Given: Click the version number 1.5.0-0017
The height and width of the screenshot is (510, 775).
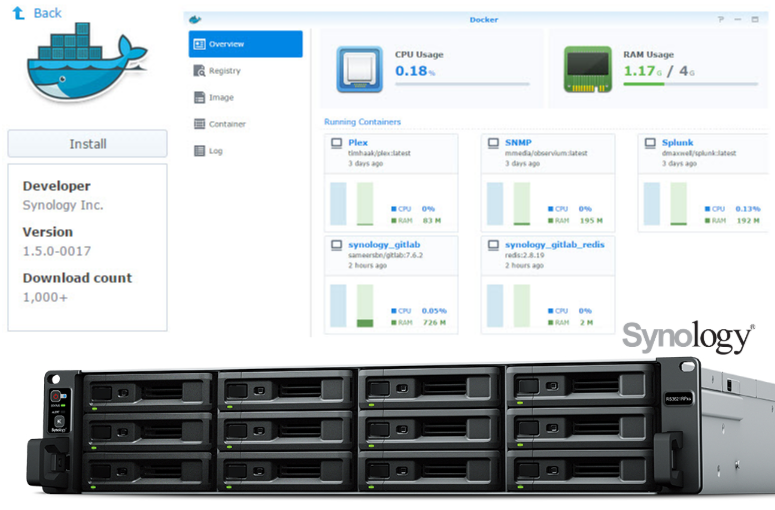Looking at the screenshot, I should click(x=57, y=251).
